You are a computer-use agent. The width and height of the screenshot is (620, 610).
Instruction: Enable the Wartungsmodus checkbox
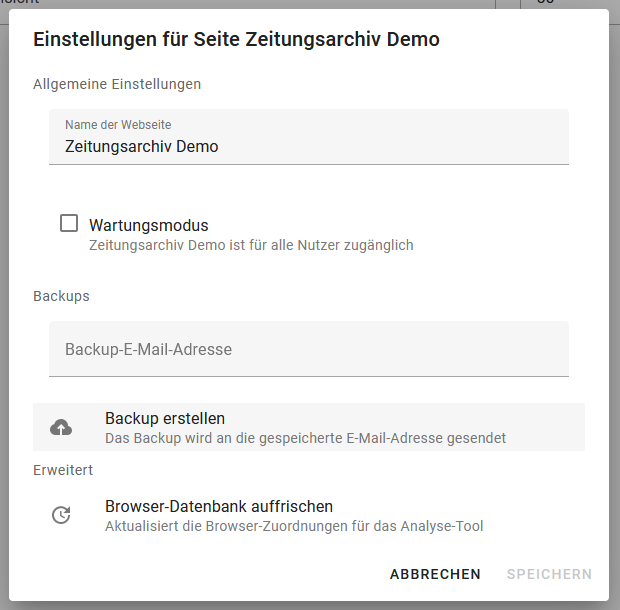click(x=69, y=224)
